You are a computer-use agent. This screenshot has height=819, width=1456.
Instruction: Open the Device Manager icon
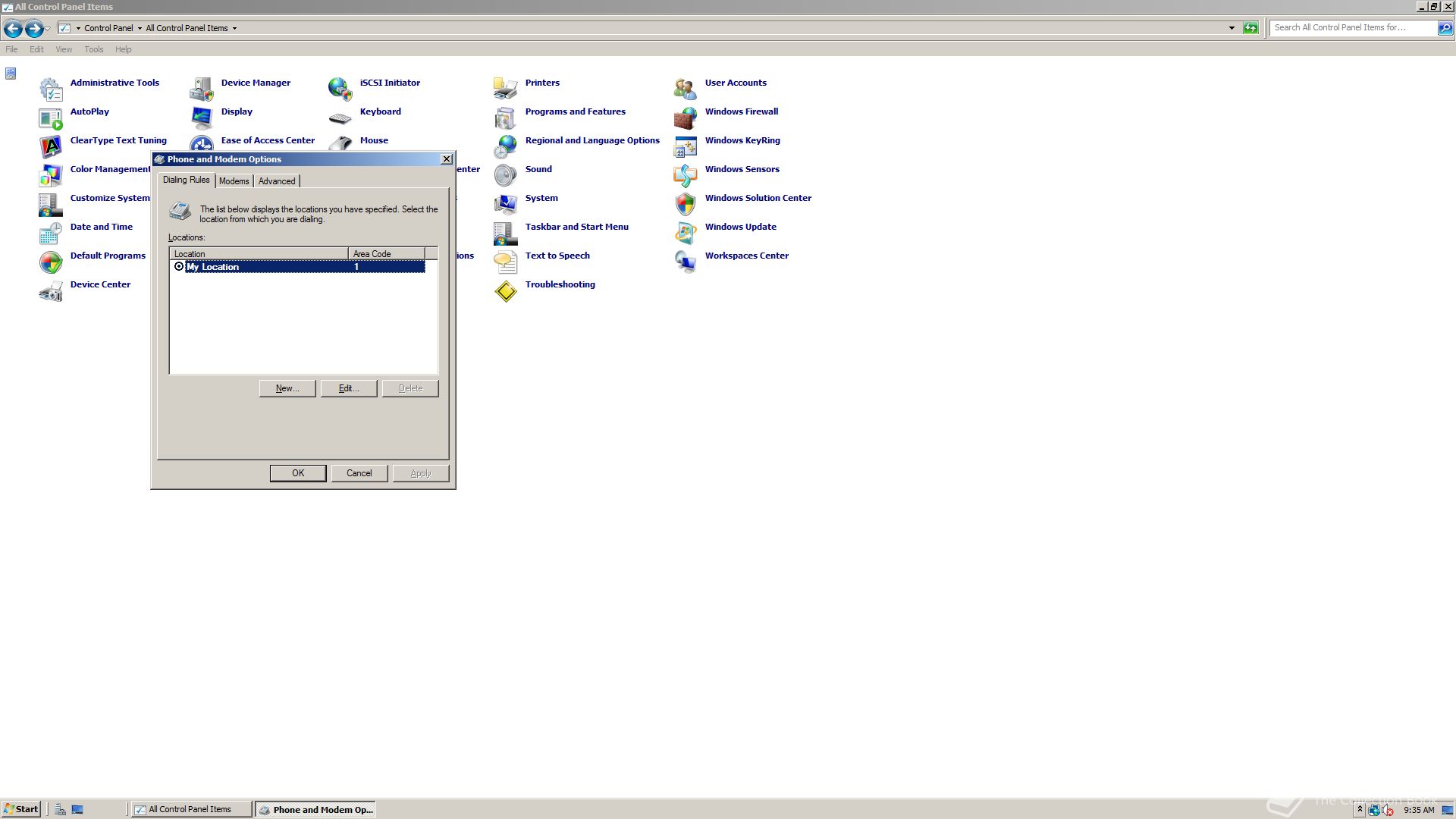[202, 89]
